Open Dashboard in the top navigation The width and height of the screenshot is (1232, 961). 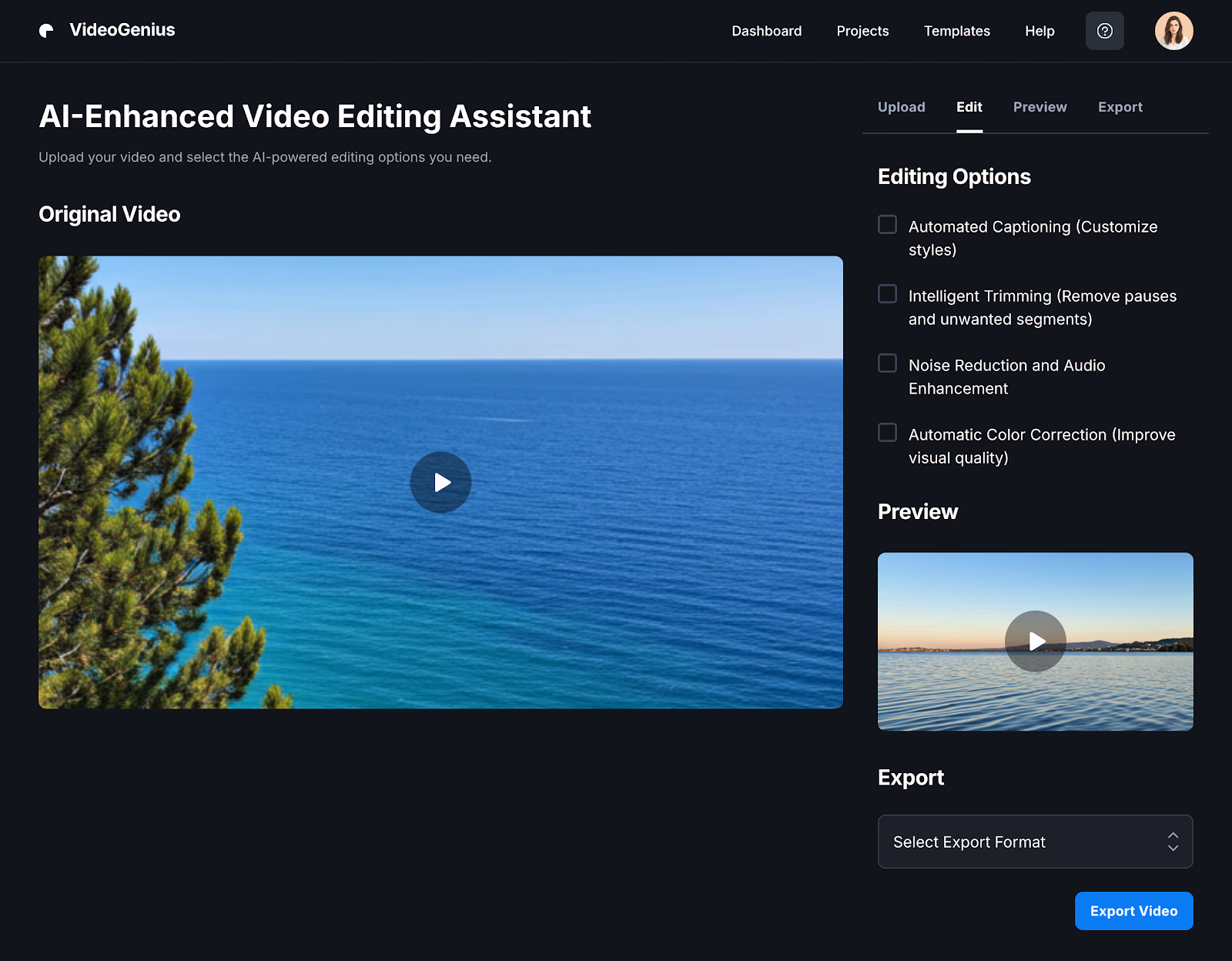(x=766, y=31)
